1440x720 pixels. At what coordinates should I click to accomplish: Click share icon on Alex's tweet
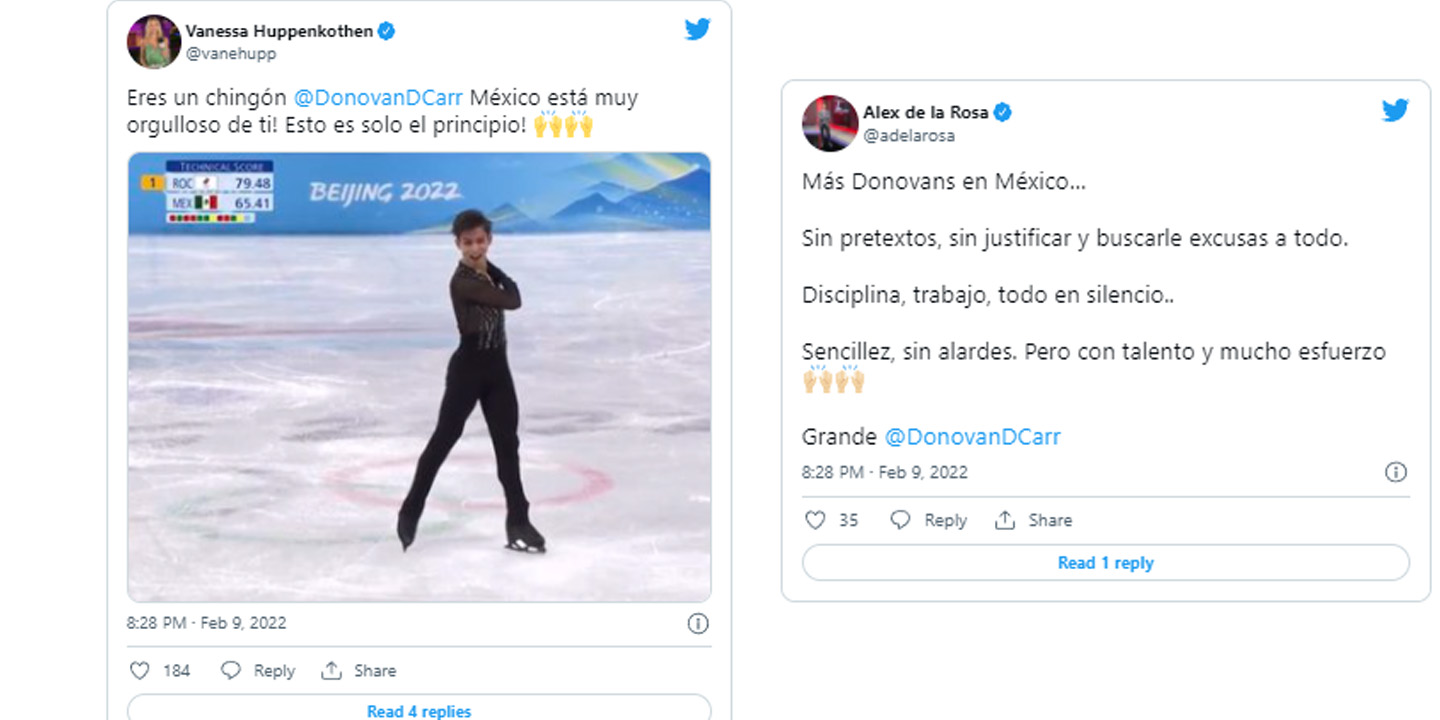(1005, 520)
